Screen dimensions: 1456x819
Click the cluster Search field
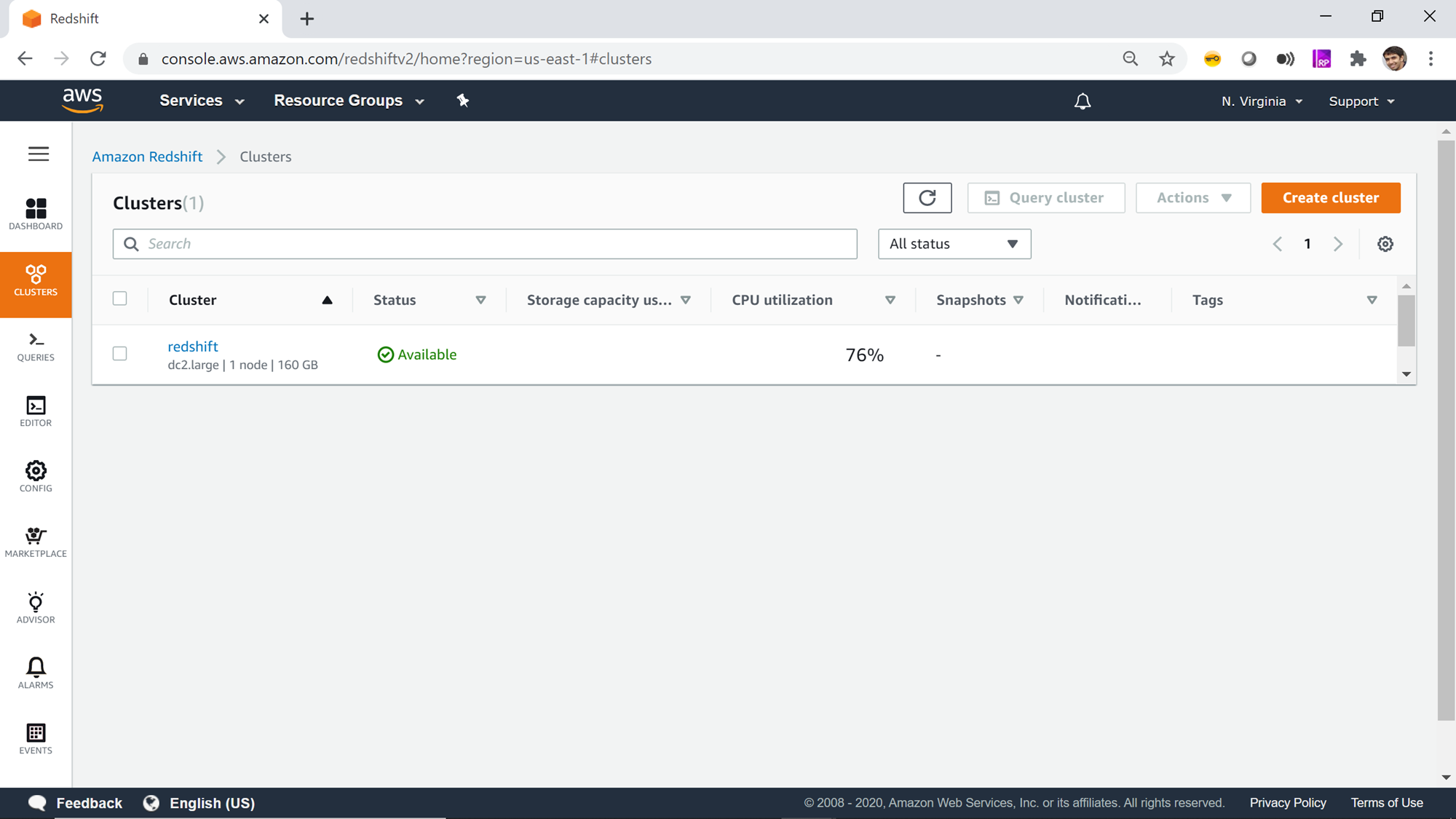click(x=484, y=244)
